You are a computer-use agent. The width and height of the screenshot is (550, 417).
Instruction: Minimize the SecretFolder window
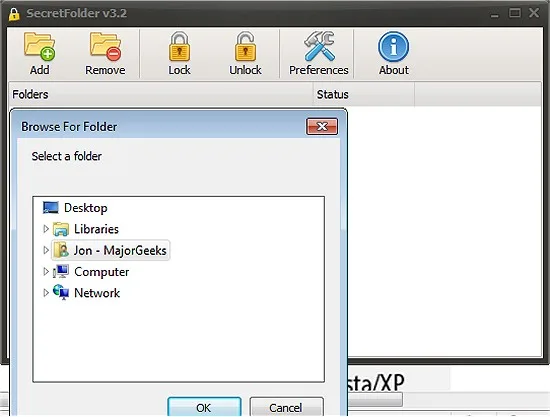[495, 14]
